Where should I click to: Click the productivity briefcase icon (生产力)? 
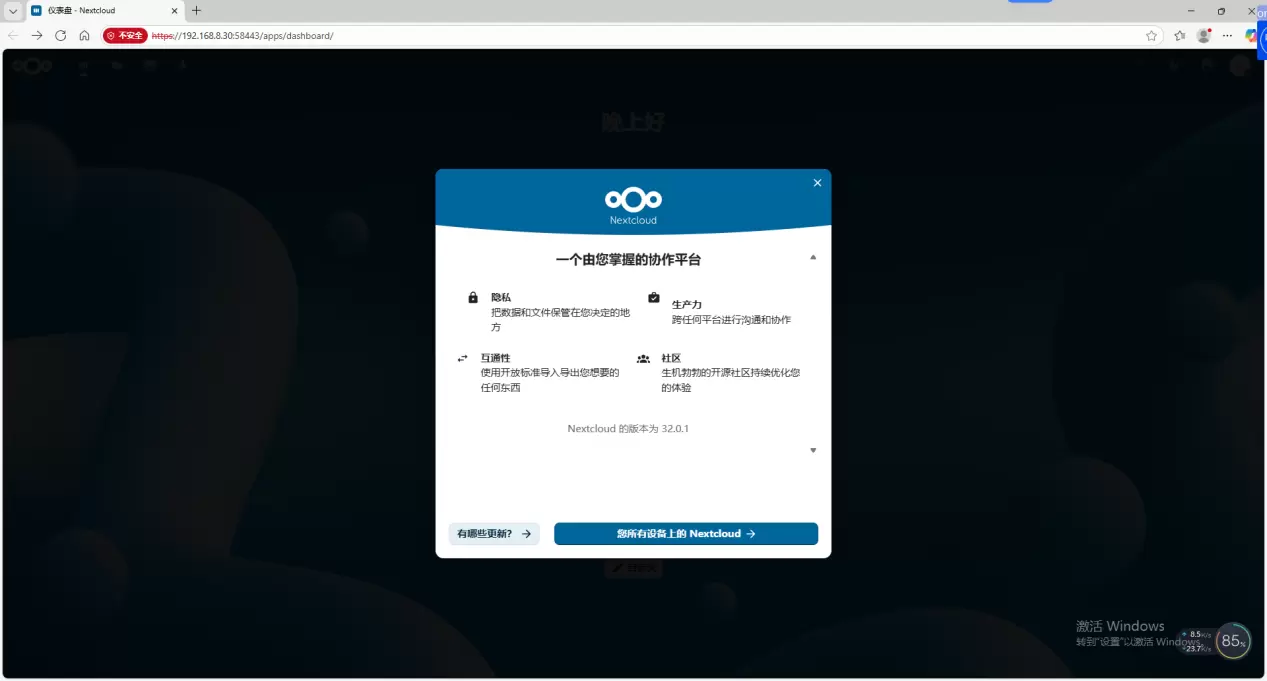click(x=654, y=298)
